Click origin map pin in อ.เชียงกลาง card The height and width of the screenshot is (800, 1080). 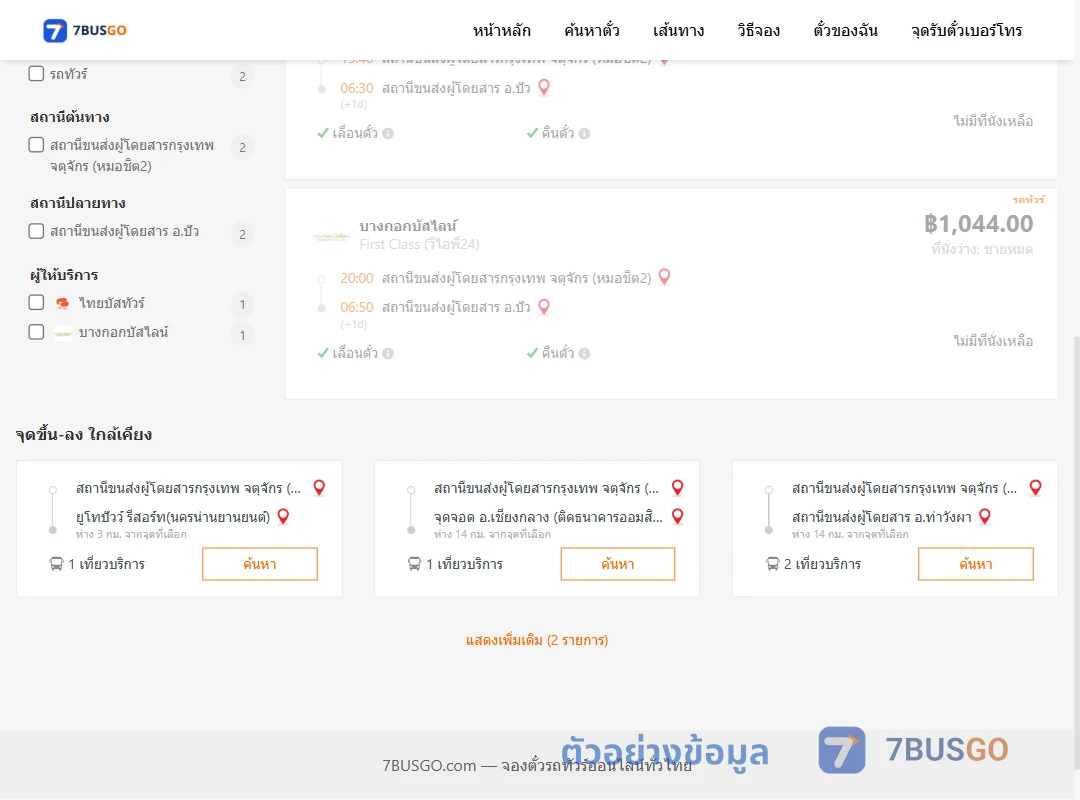678,488
